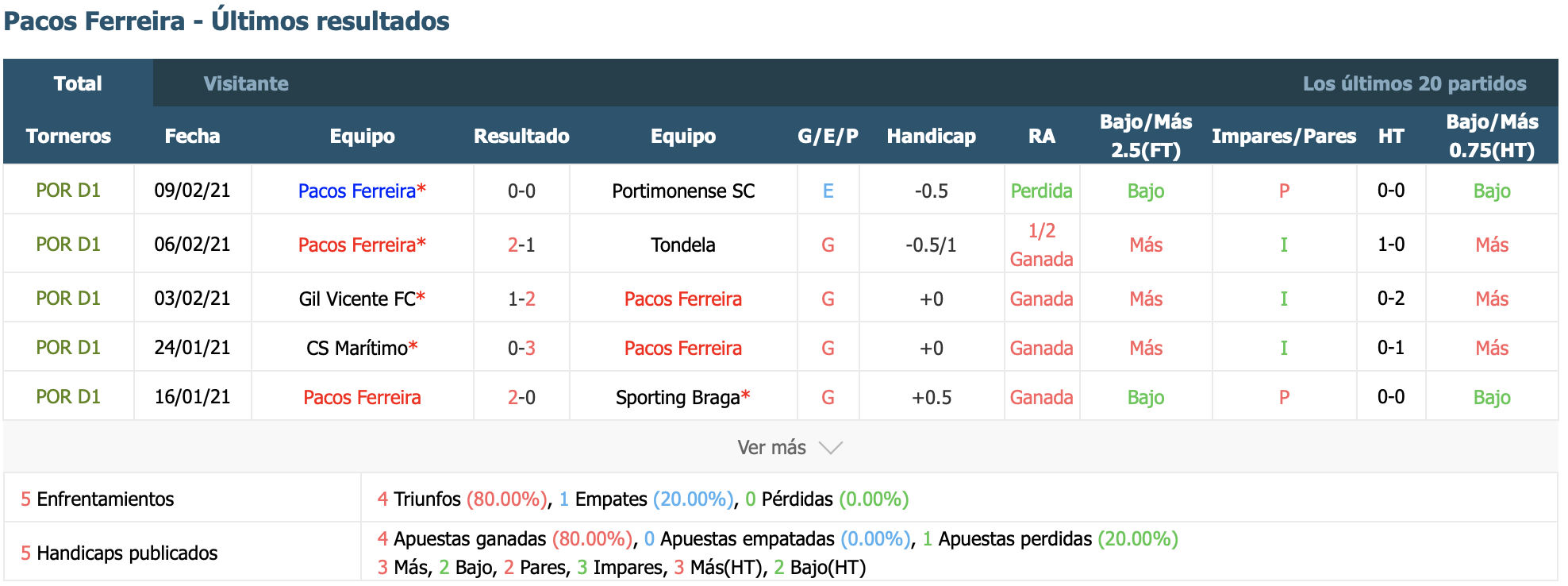
Task: Open Sporting Braga team link
Action: click(678, 397)
